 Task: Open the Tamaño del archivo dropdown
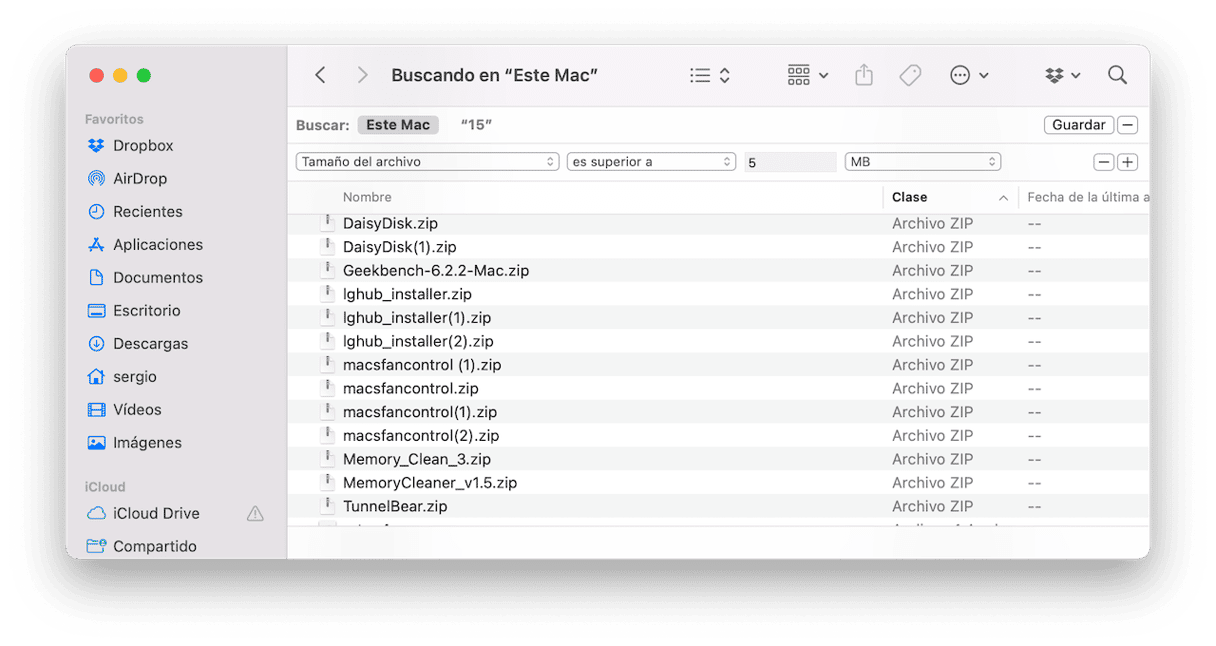(427, 161)
